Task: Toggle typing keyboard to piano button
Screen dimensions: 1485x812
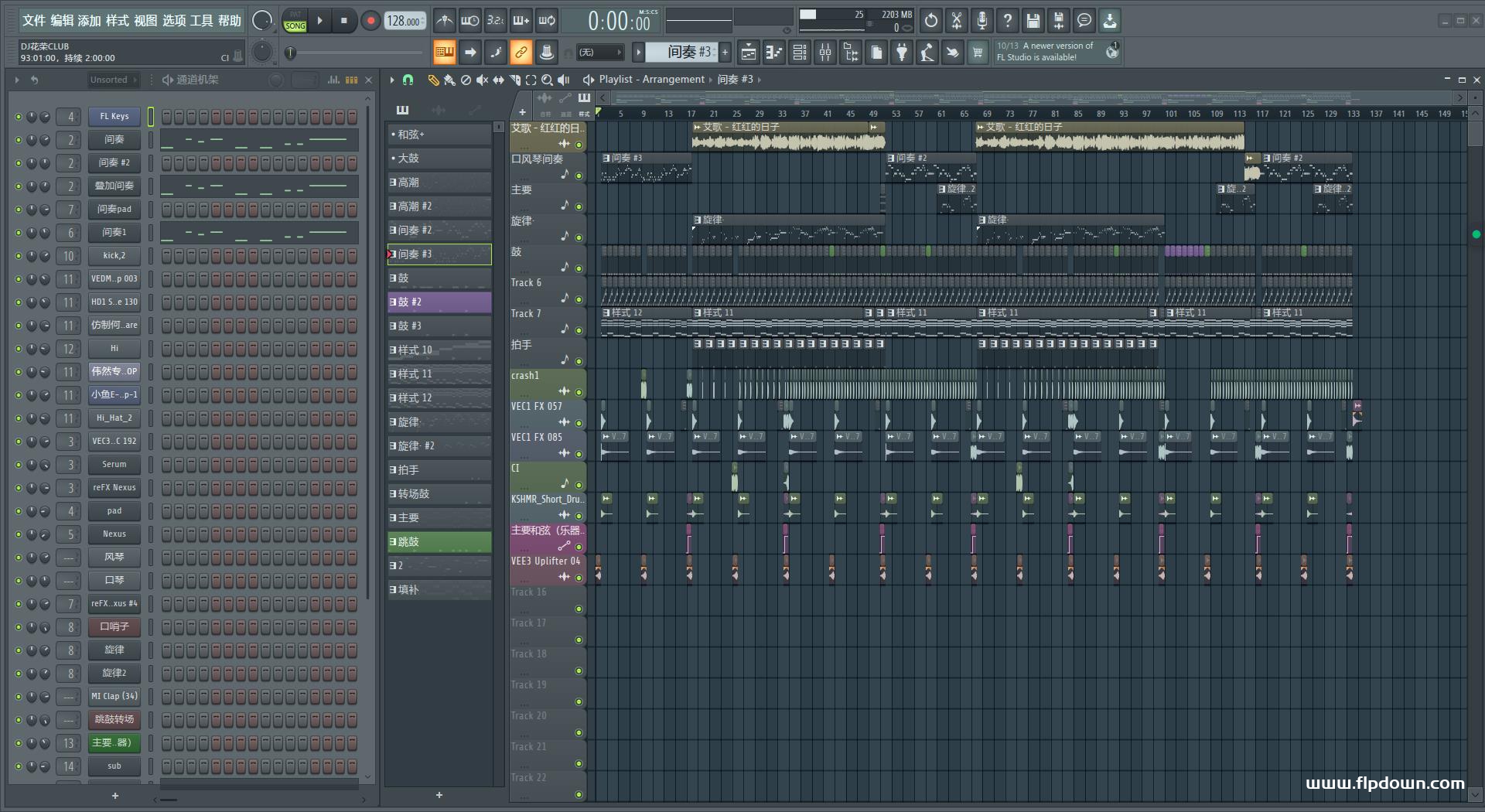Action: pos(445,53)
